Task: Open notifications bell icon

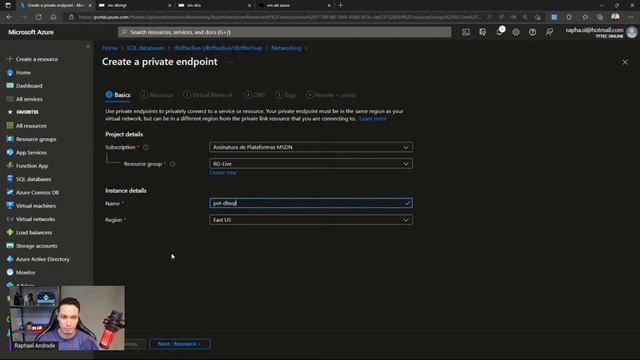Action: (499, 32)
